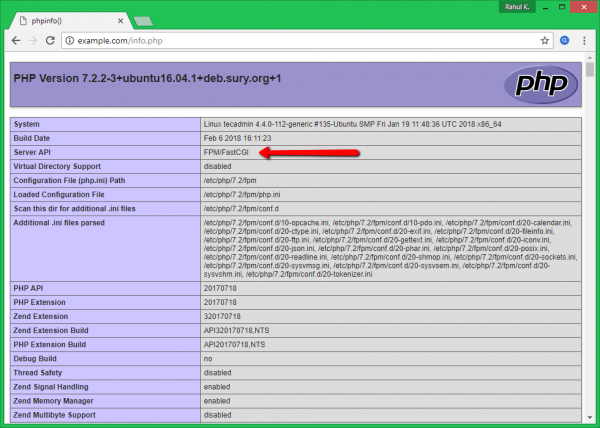Click the blue extension icon in toolbar

pos(564,41)
